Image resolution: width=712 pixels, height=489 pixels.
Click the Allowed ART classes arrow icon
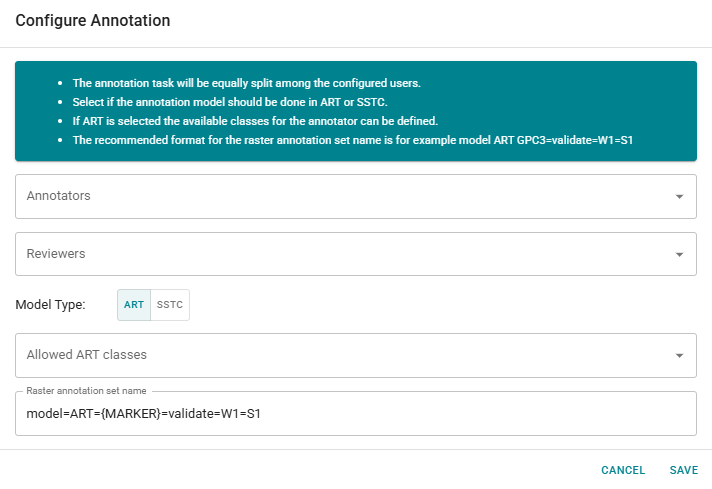(x=679, y=355)
